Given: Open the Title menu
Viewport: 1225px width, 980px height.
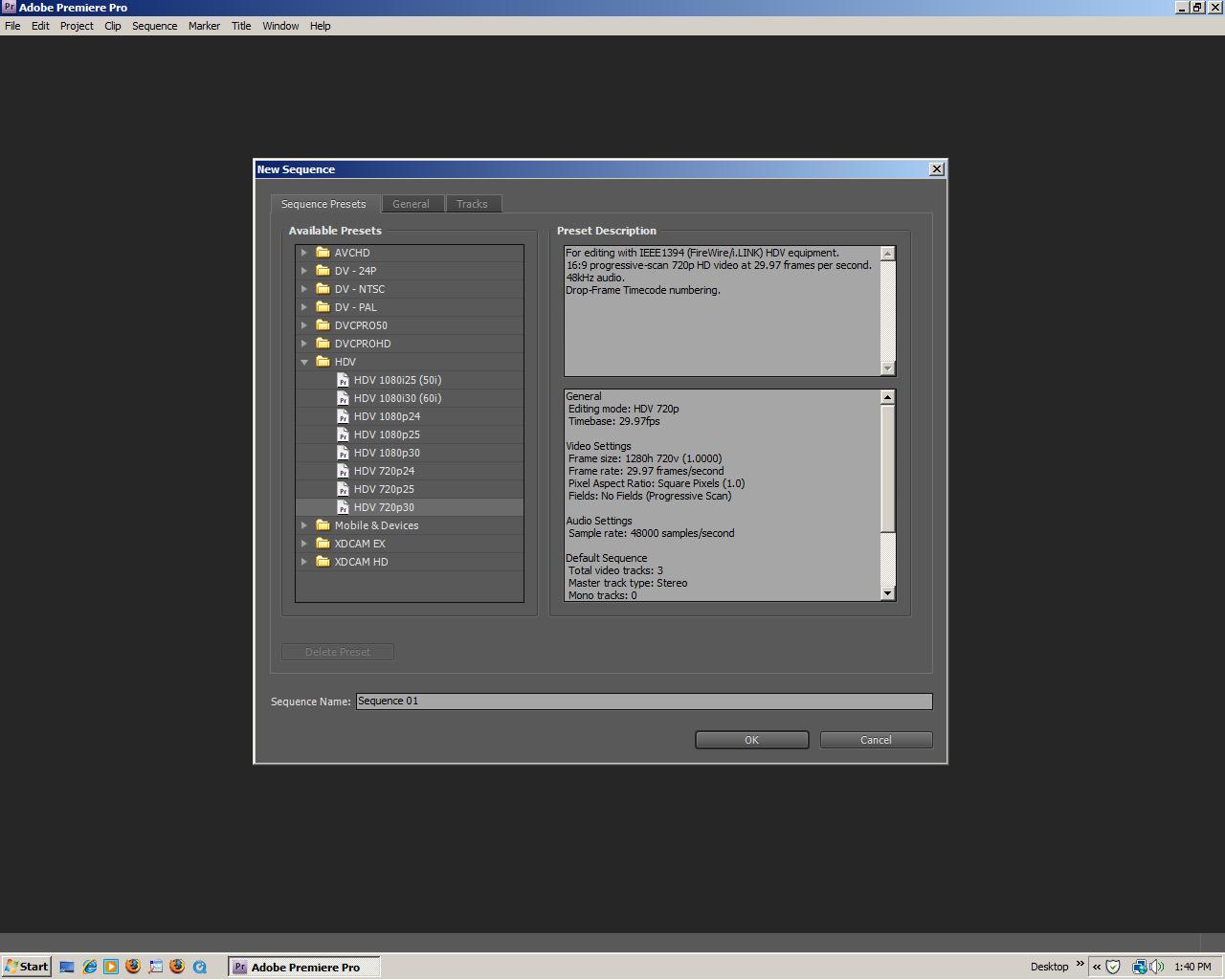Looking at the screenshot, I should coord(241,26).
